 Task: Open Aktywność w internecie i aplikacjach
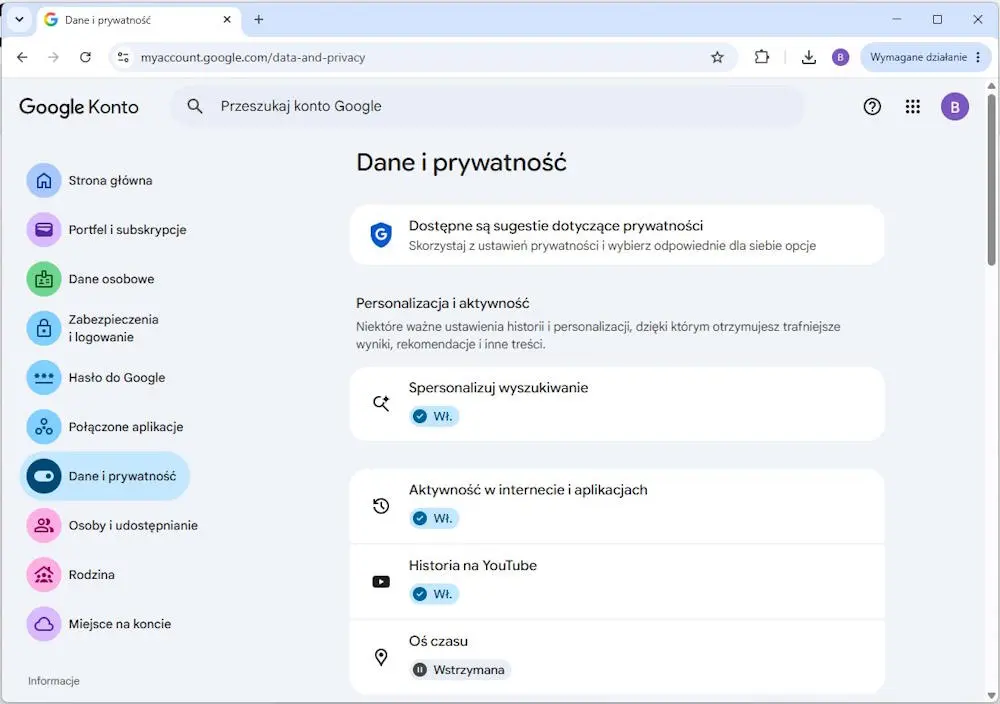click(617, 506)
